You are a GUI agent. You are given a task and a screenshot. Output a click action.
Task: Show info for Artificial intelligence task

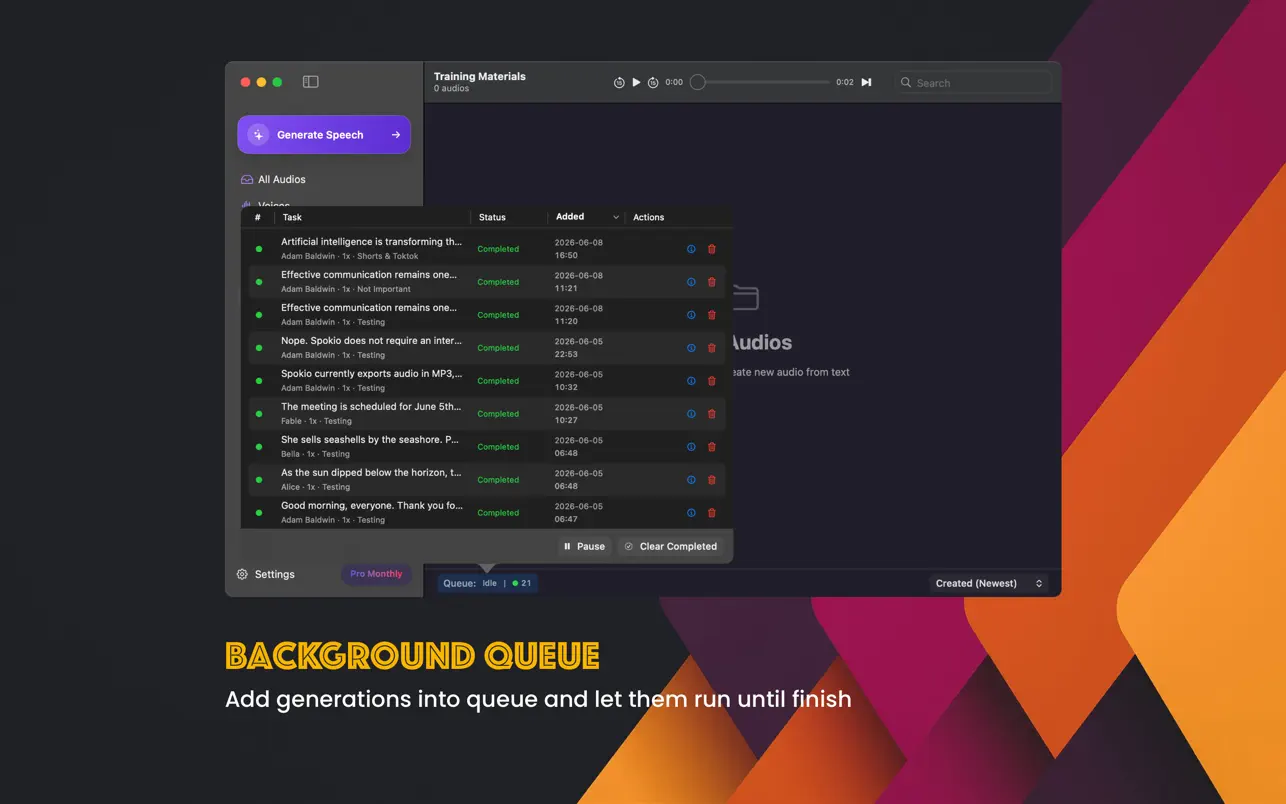click(x=691, y=249)
